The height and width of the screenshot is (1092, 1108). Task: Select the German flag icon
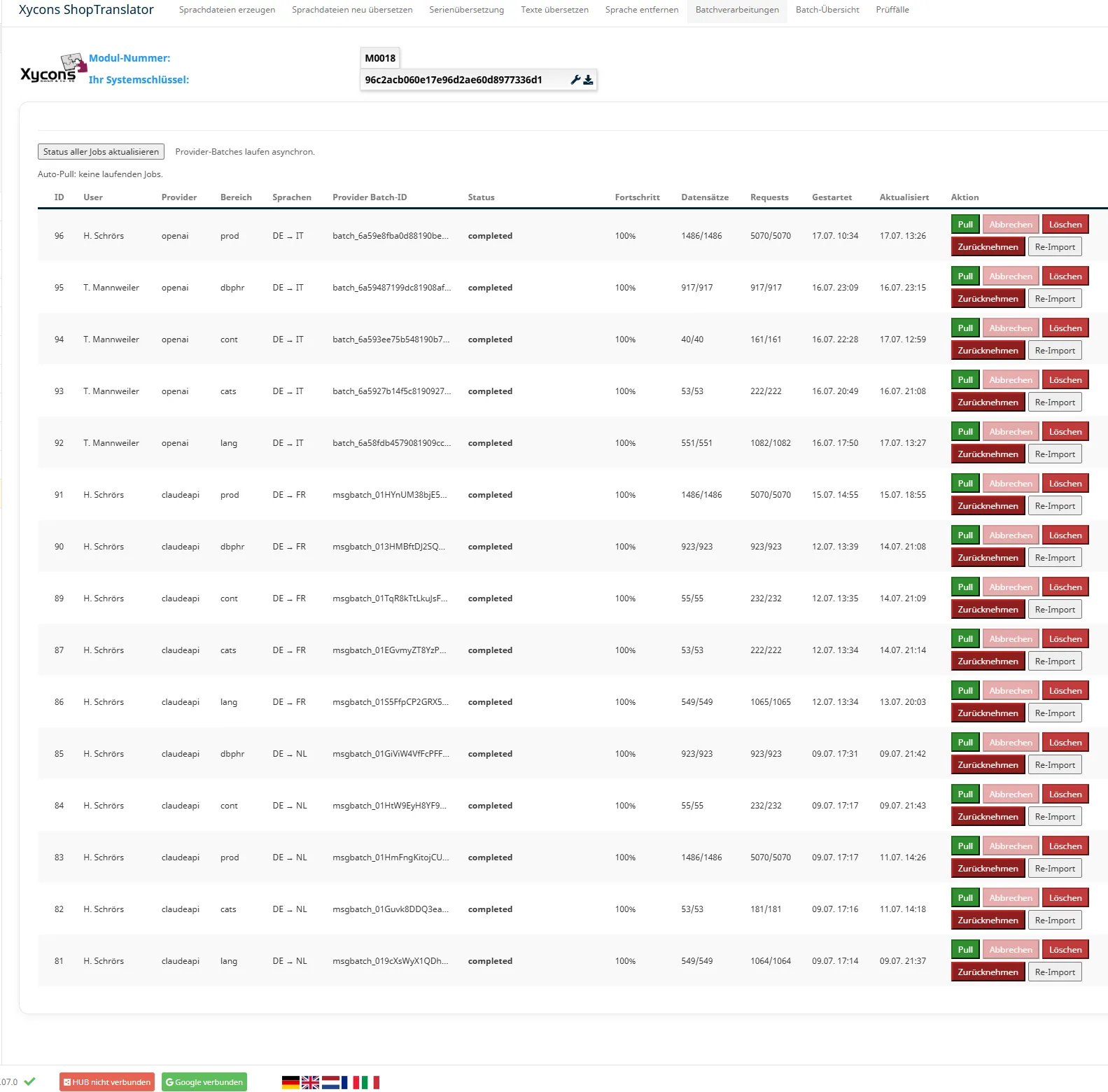pyautogui.click(x=290, y=1082)
